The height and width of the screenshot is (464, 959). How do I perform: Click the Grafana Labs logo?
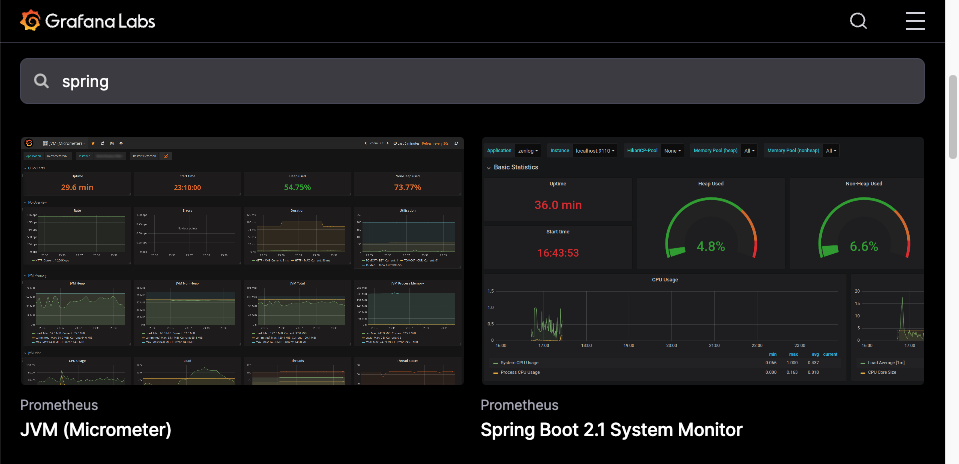point(87,21)
